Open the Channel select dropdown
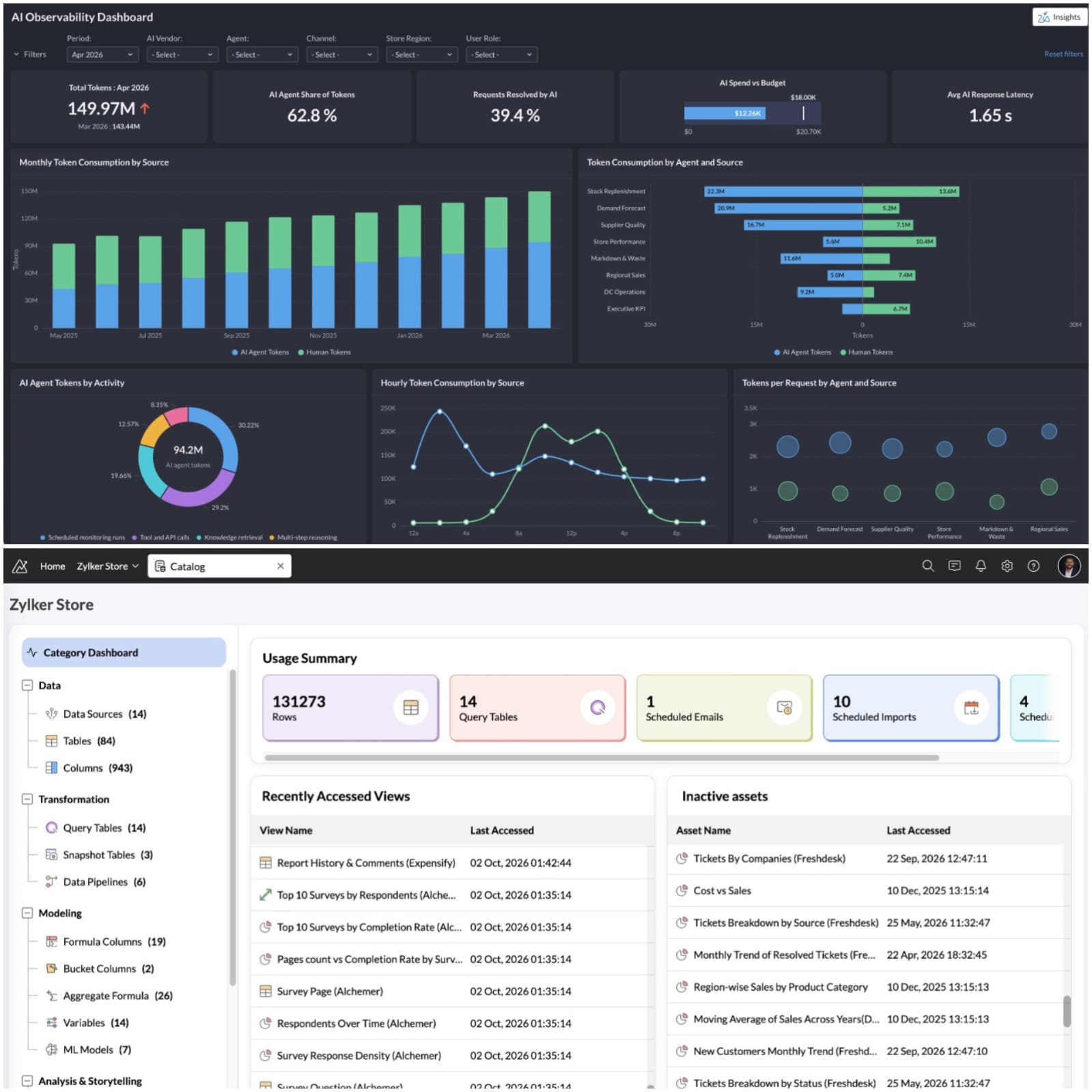 [342, 55]
